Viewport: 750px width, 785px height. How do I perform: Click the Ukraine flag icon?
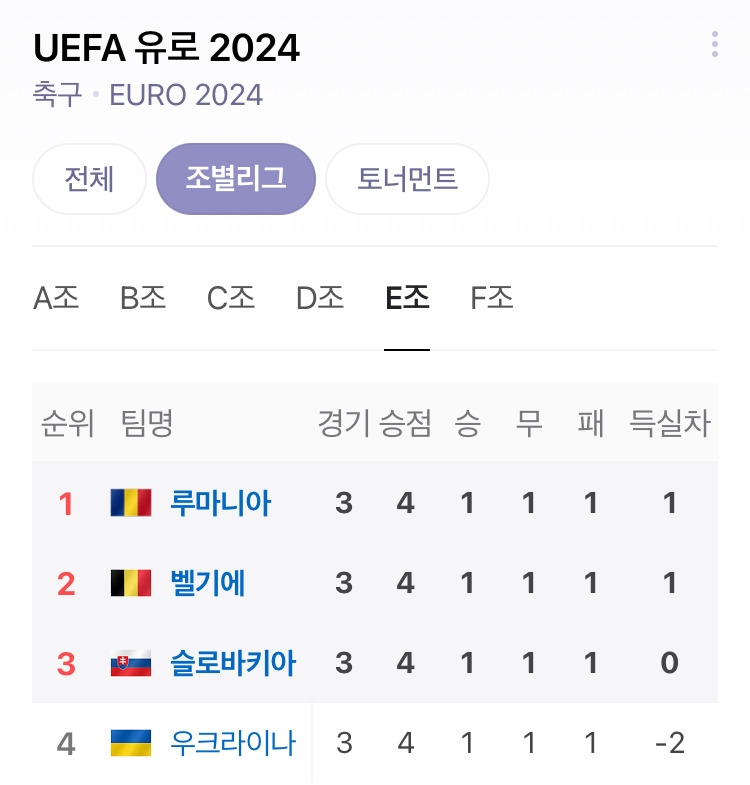point(131,743)
